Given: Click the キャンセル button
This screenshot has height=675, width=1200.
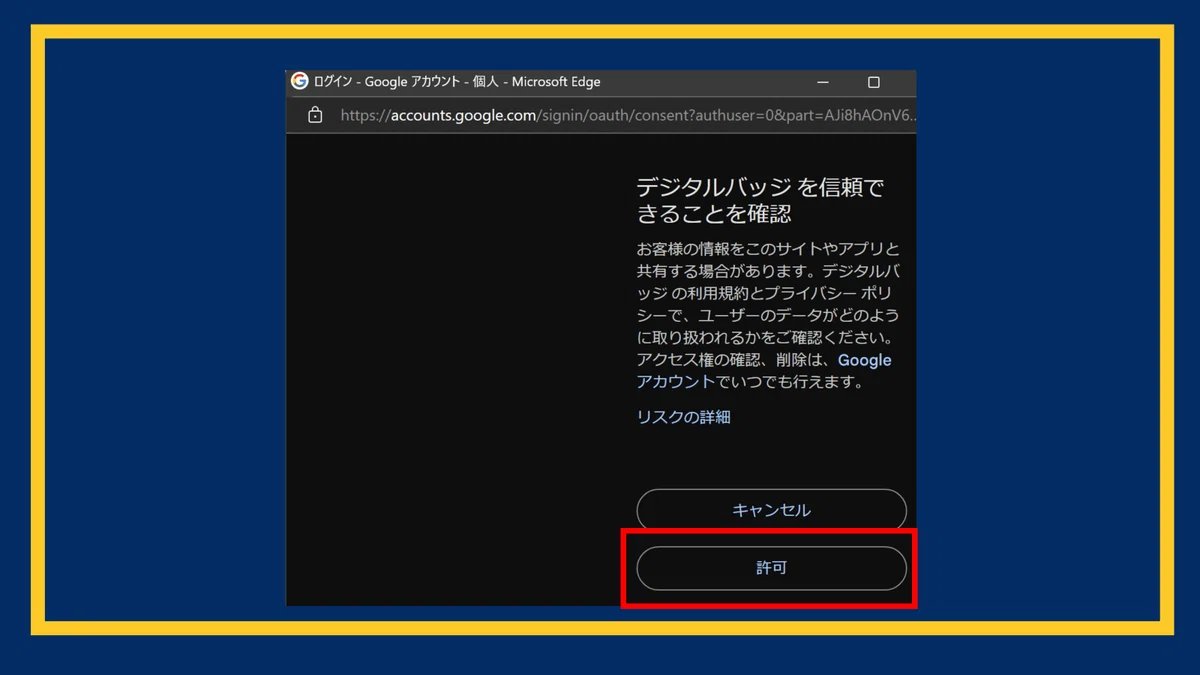Looking at the screenshot, I should pyautogui.click(x=771, y=510).
